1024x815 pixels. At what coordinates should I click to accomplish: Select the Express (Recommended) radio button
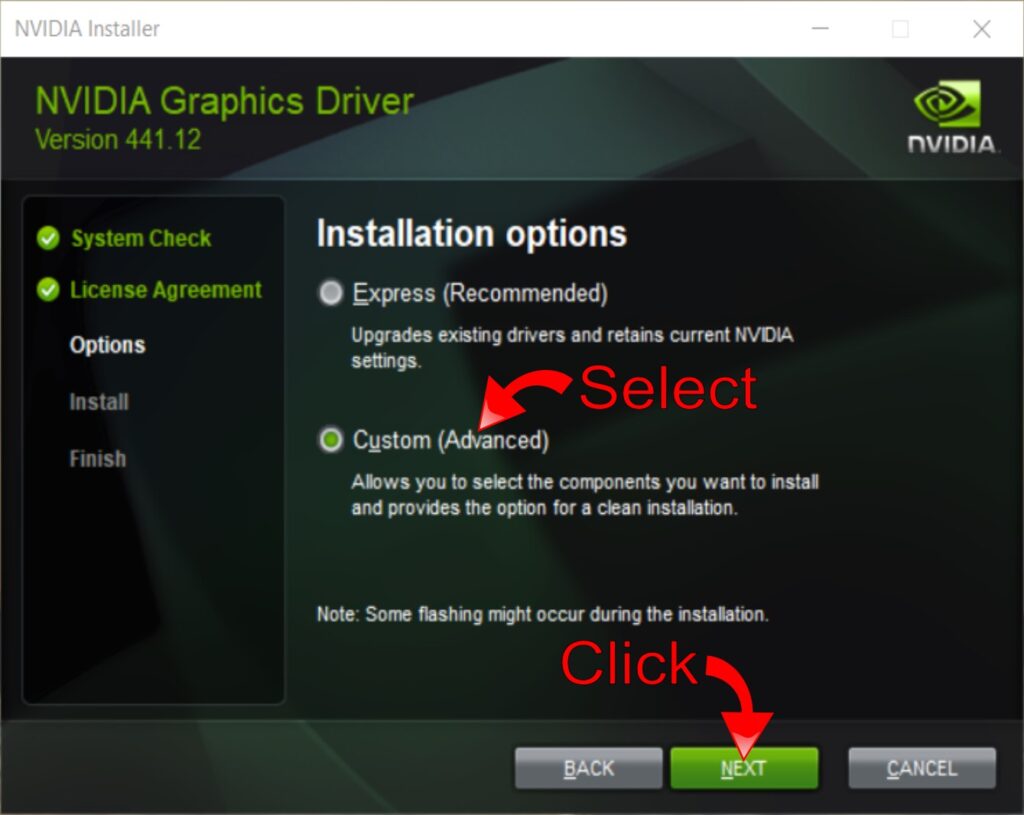pos(330,293)
